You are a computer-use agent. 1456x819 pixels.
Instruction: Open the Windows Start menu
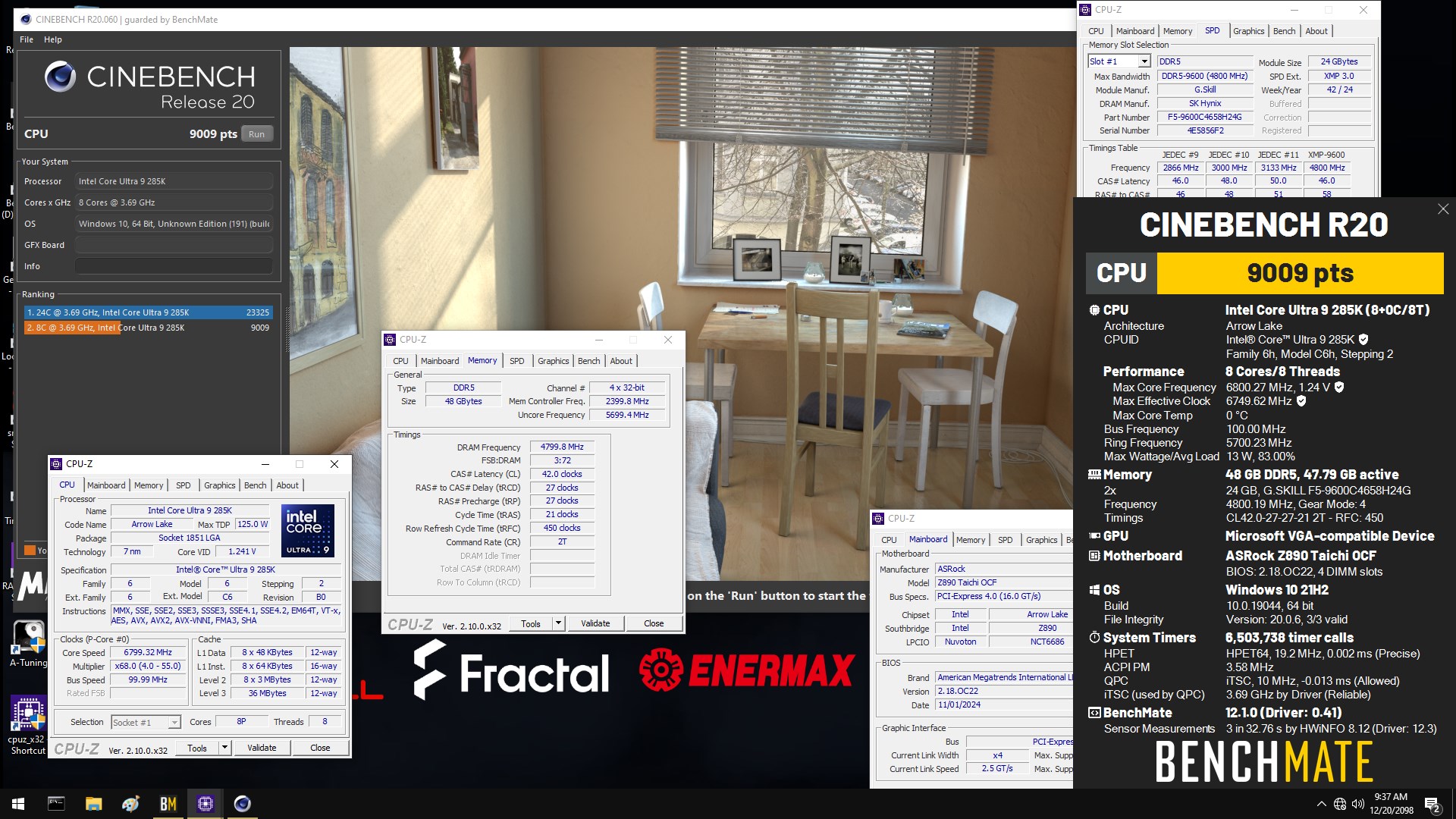click(x=18, y=804)
